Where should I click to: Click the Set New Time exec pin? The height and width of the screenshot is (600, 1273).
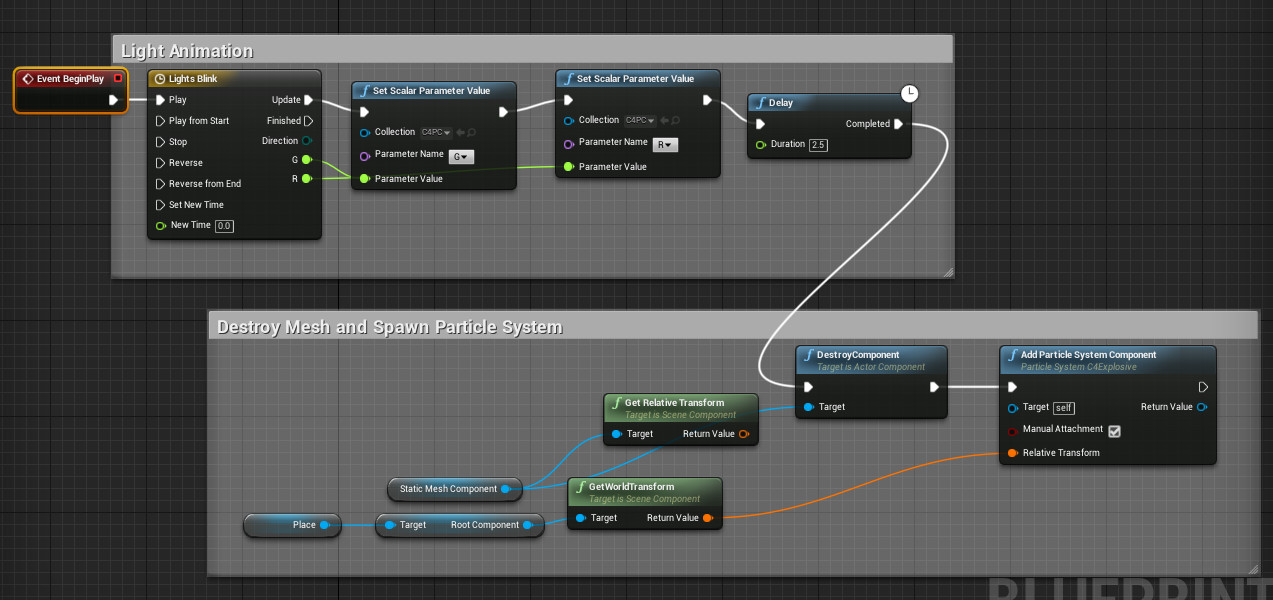tap(160, 205)
